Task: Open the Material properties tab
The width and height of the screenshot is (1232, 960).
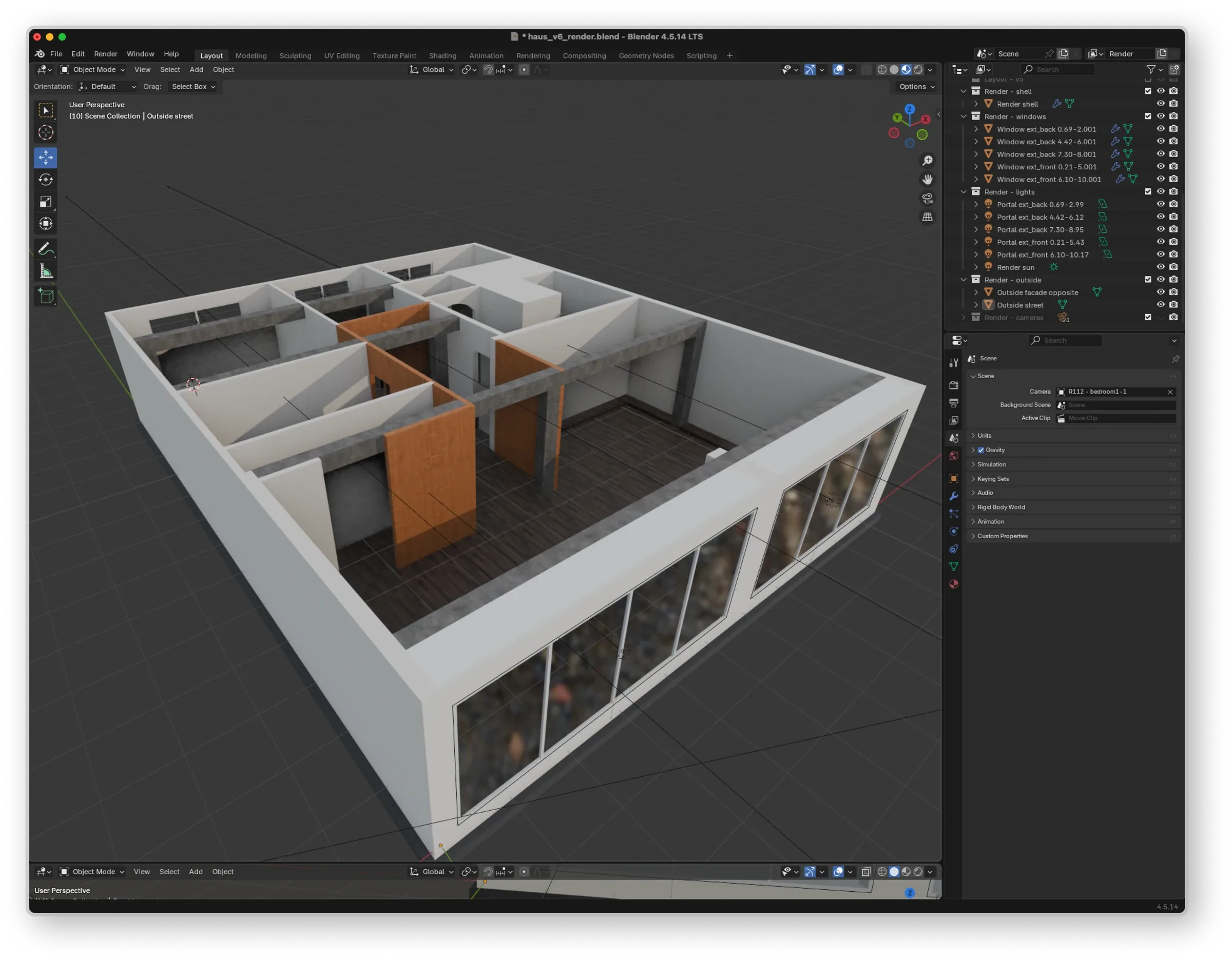Action: tap(954, 584)
